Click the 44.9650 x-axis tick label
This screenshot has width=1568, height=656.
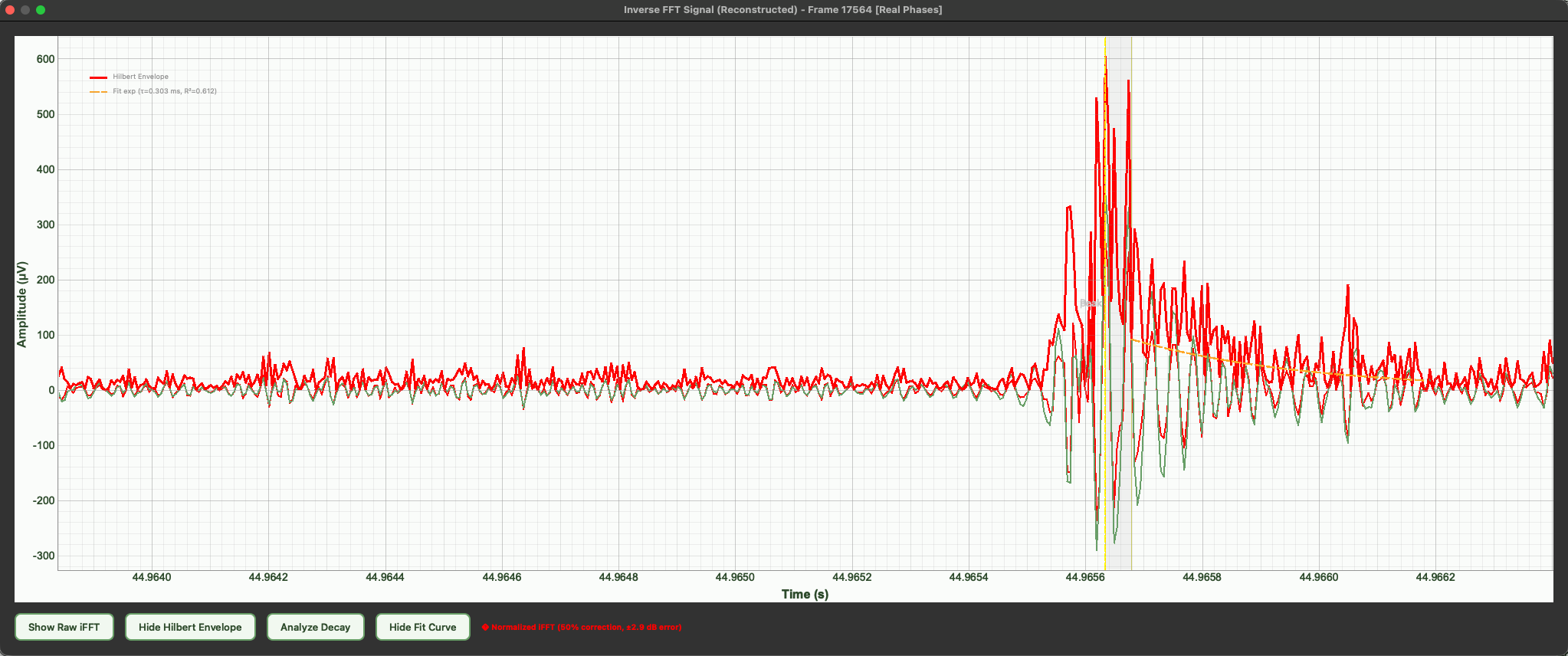click(x=735, y=577)
